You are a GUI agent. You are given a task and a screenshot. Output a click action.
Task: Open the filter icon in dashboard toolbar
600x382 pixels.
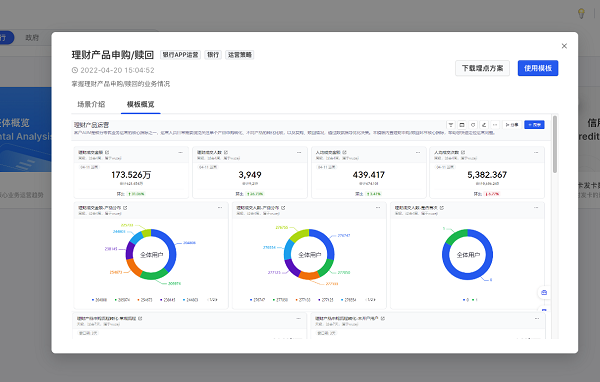point(451,125)
